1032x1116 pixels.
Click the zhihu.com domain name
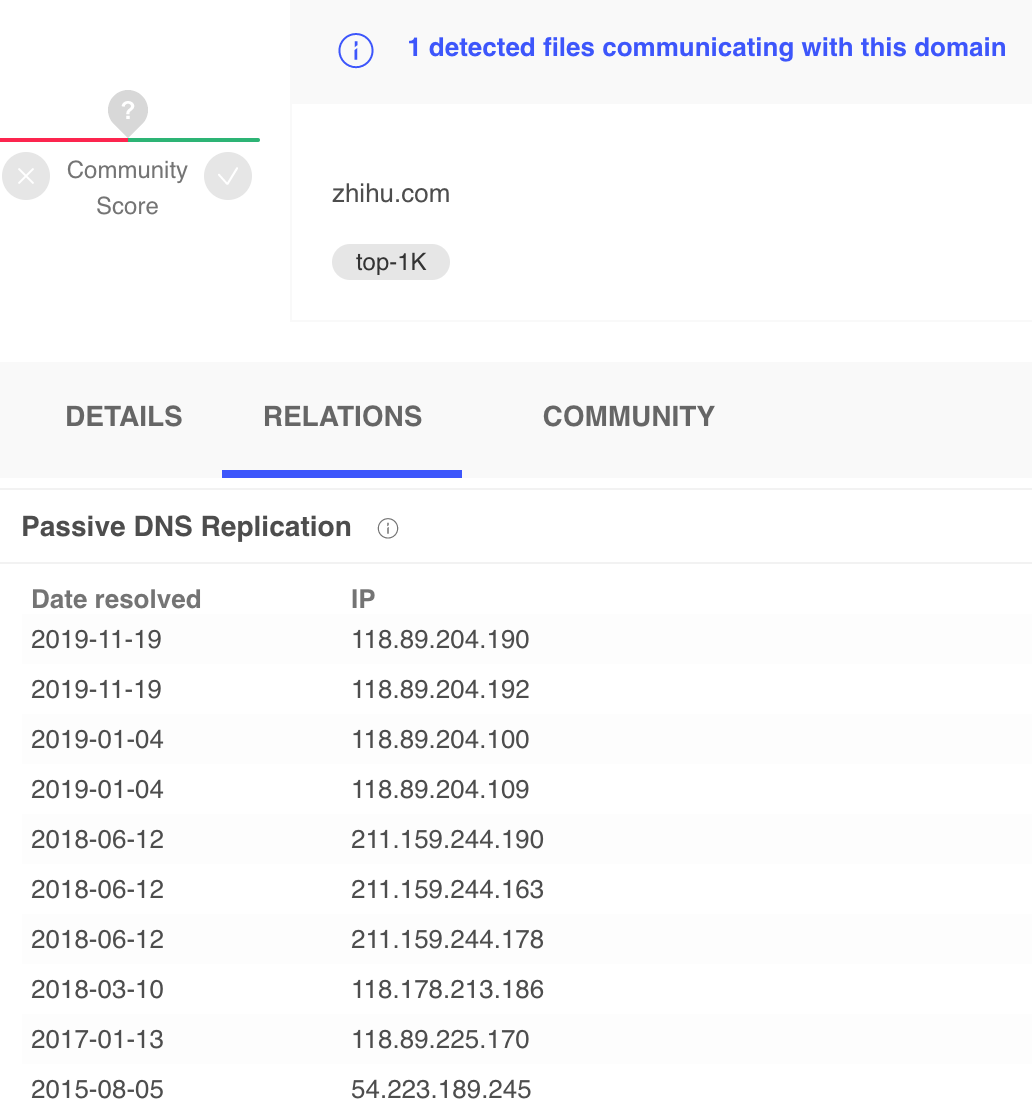point(391,194)
